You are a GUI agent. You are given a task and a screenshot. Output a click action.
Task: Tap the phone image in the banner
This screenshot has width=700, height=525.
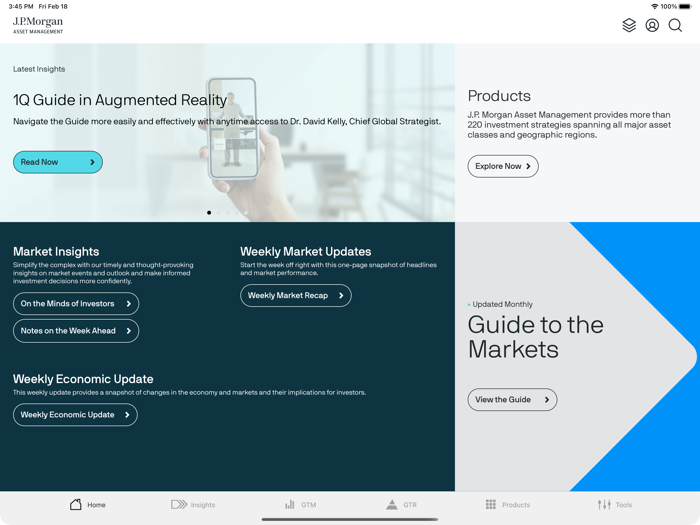(x=233, y=129)
